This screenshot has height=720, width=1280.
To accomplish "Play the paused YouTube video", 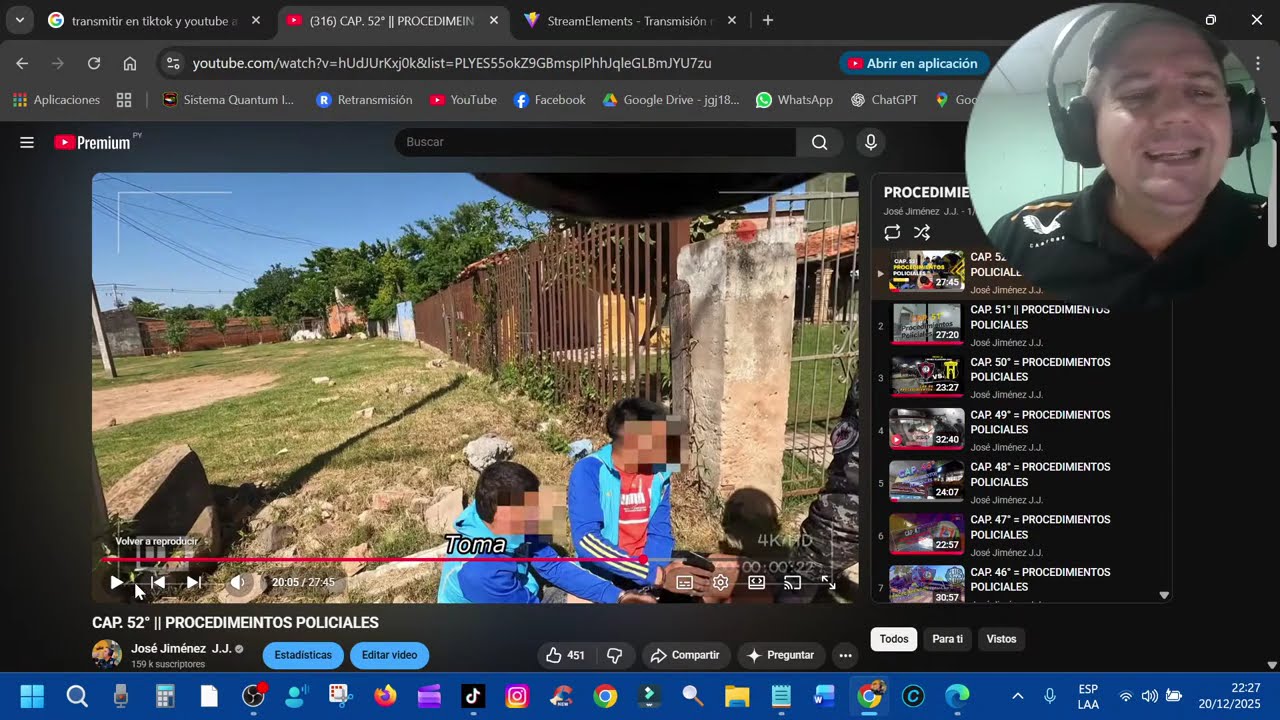I will coord(117,582).
